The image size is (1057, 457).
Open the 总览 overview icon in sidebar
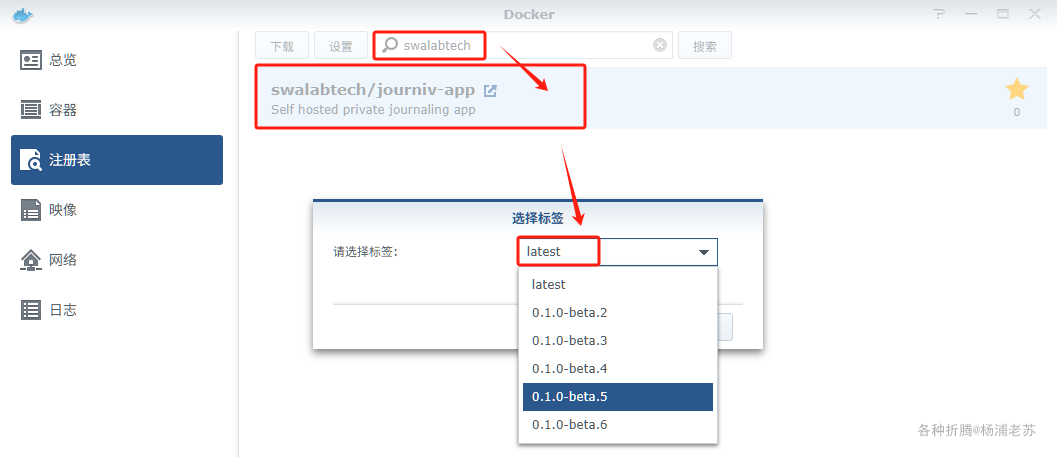(30, 60)
